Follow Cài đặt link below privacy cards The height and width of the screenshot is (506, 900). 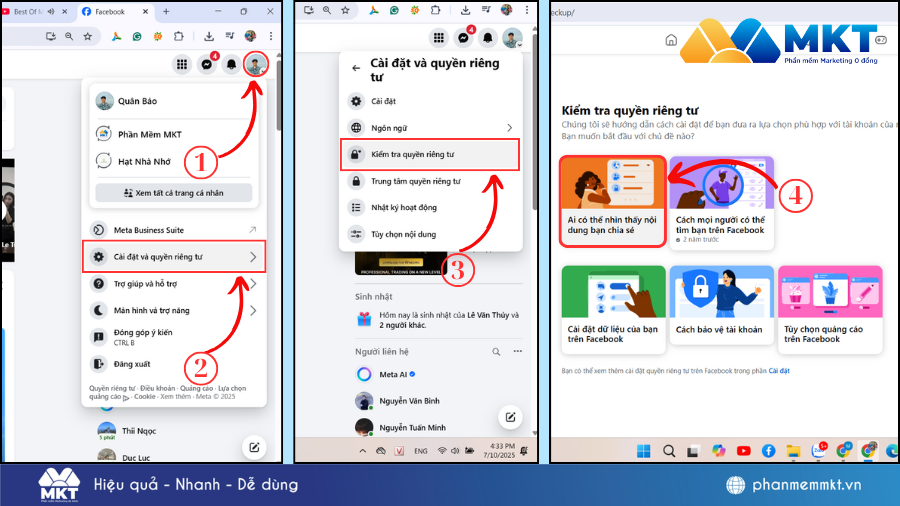pyautogui.click(x=779, y=371)
